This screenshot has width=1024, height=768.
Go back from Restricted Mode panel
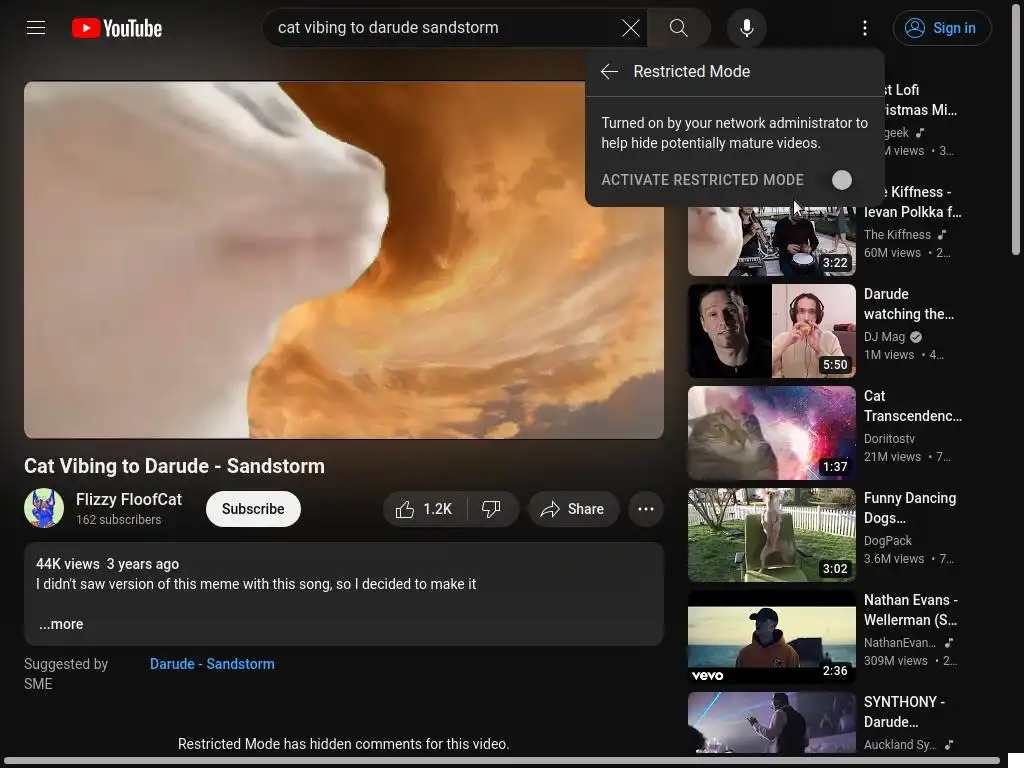pyautogui.click(x=609, y=71)
